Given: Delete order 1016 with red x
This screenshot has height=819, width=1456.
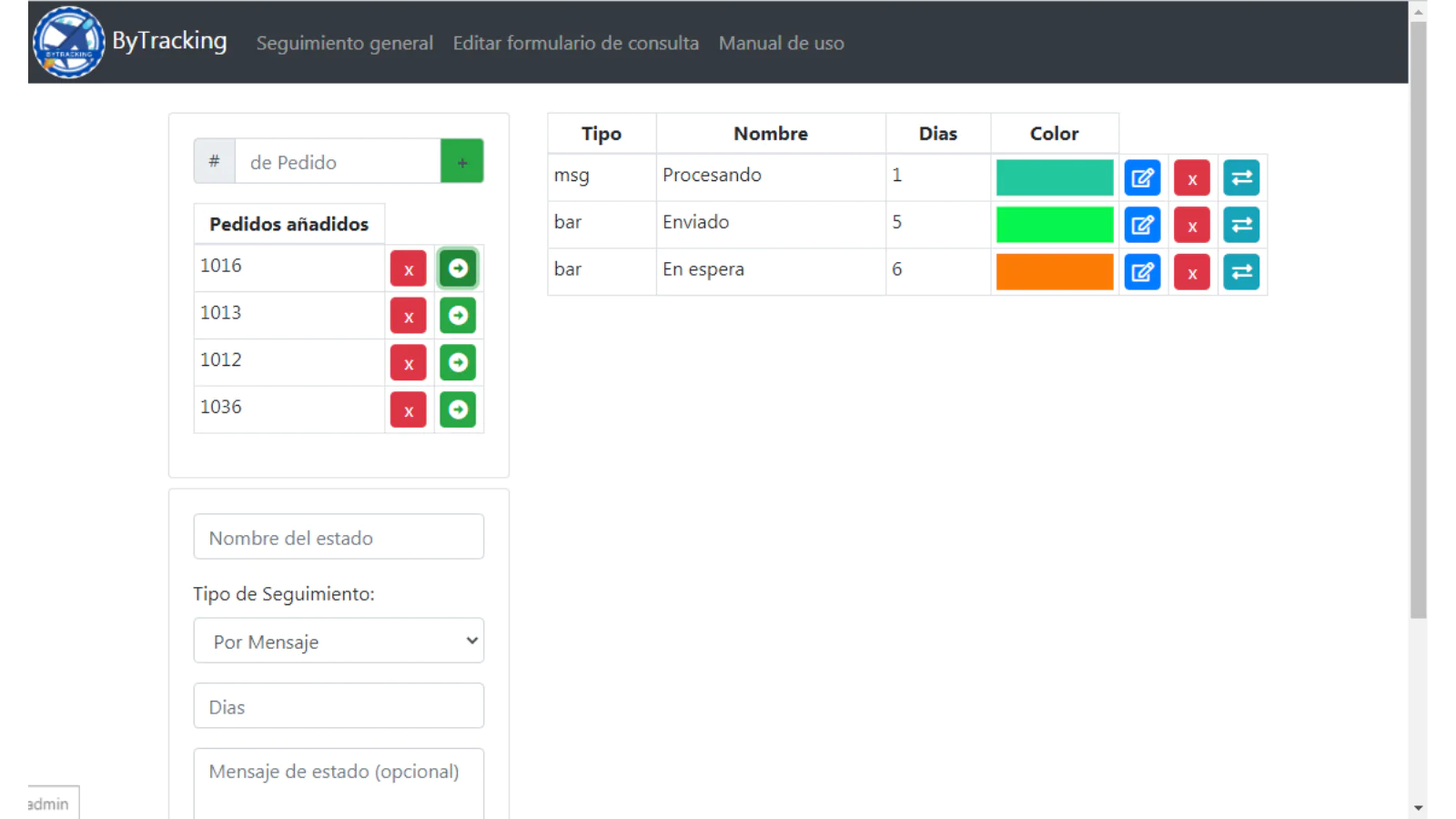Looking at the screenshot, I should tap(409, 268).
